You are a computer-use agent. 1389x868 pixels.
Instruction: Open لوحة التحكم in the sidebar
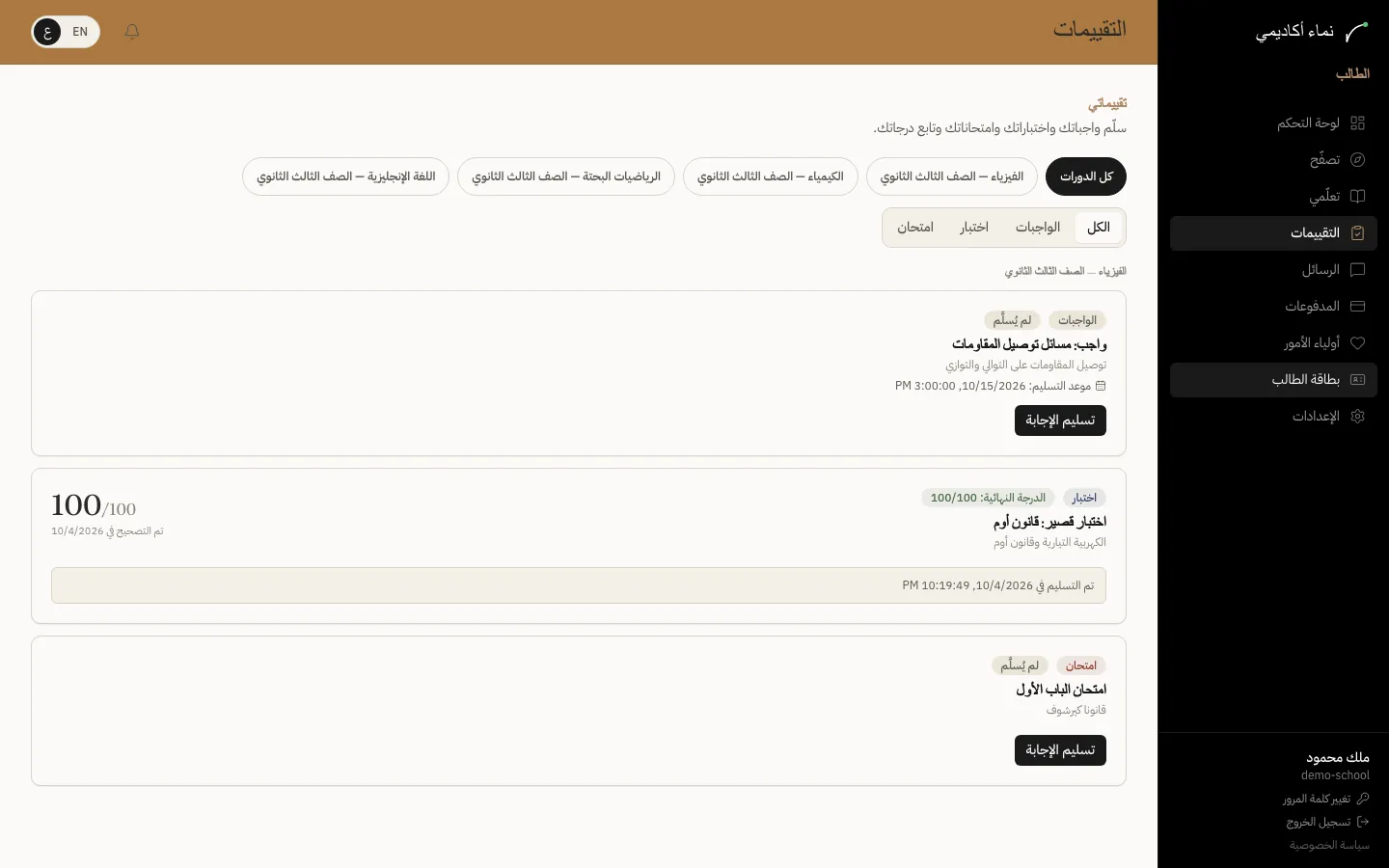tap(1273, 123)
